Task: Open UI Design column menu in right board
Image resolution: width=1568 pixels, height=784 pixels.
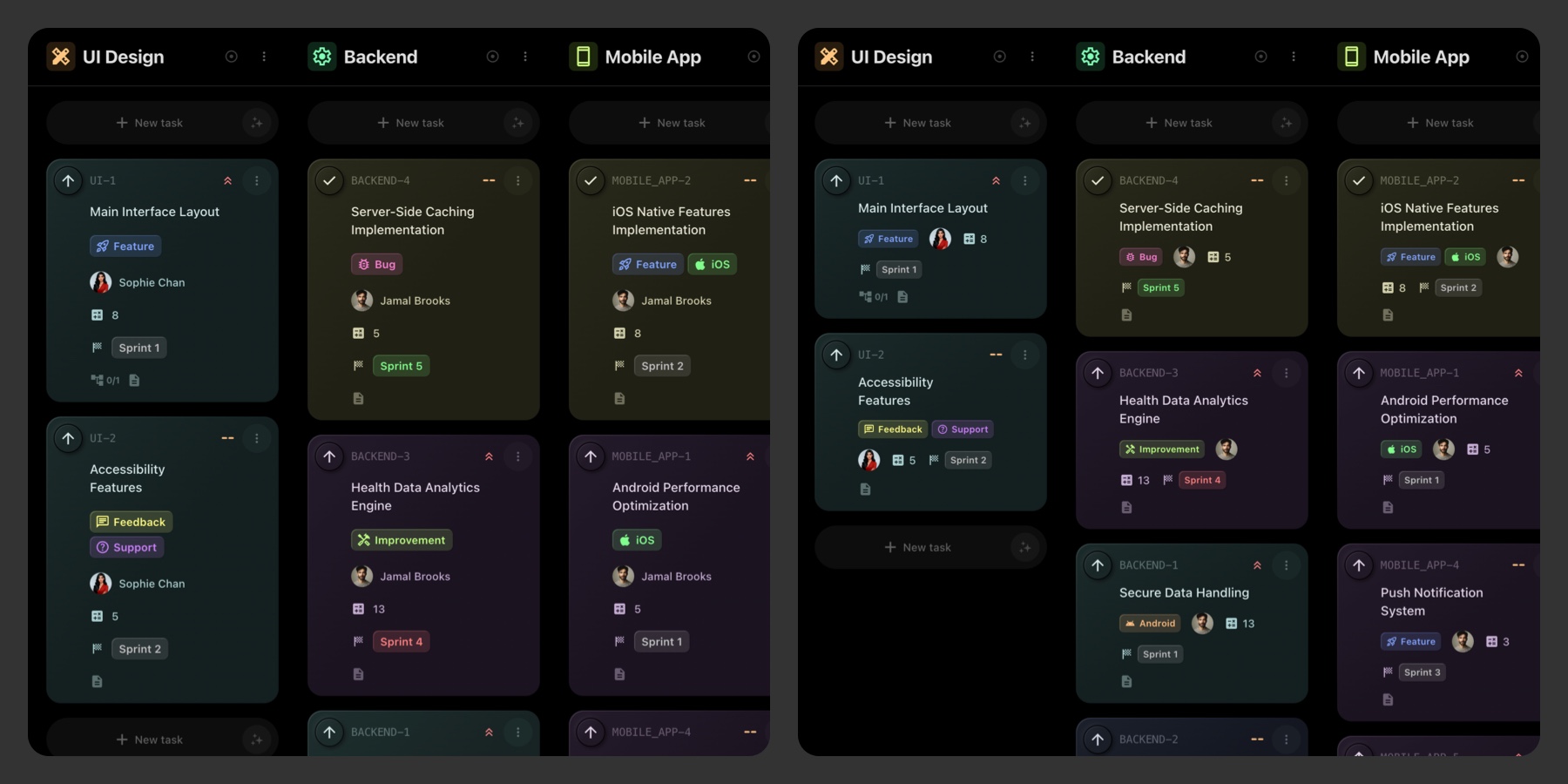Action: coord(1032,57)
